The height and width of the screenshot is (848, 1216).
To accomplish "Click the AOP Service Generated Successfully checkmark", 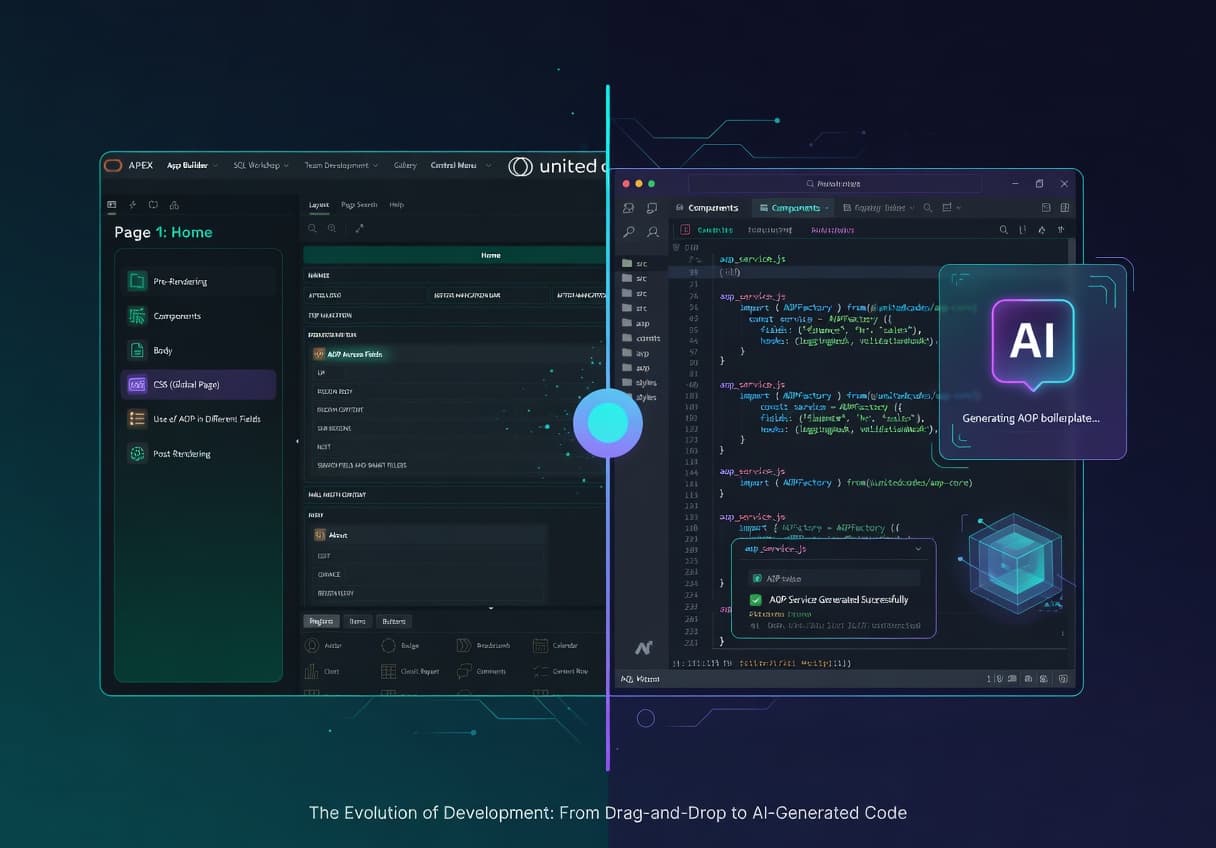I will click(x=755, y=600).
